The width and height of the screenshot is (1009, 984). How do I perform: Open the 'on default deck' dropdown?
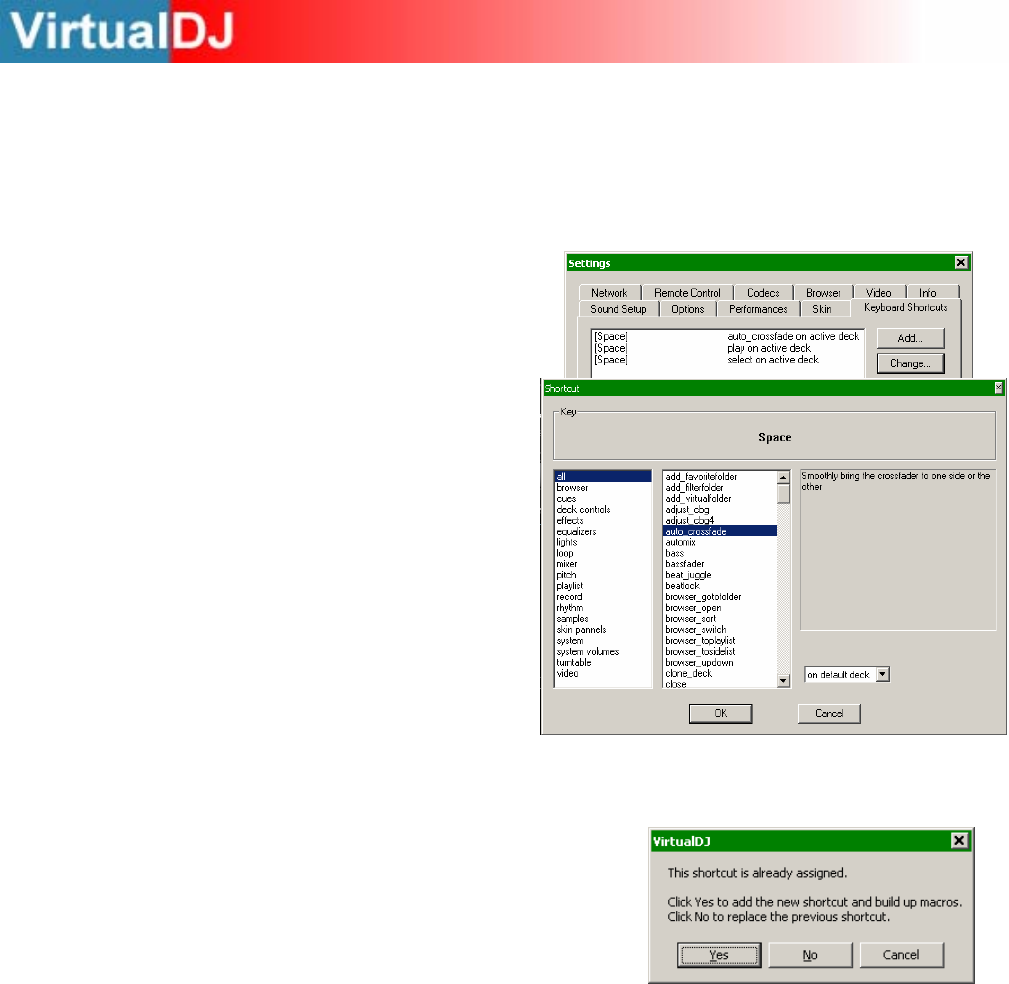coord(883,674)
